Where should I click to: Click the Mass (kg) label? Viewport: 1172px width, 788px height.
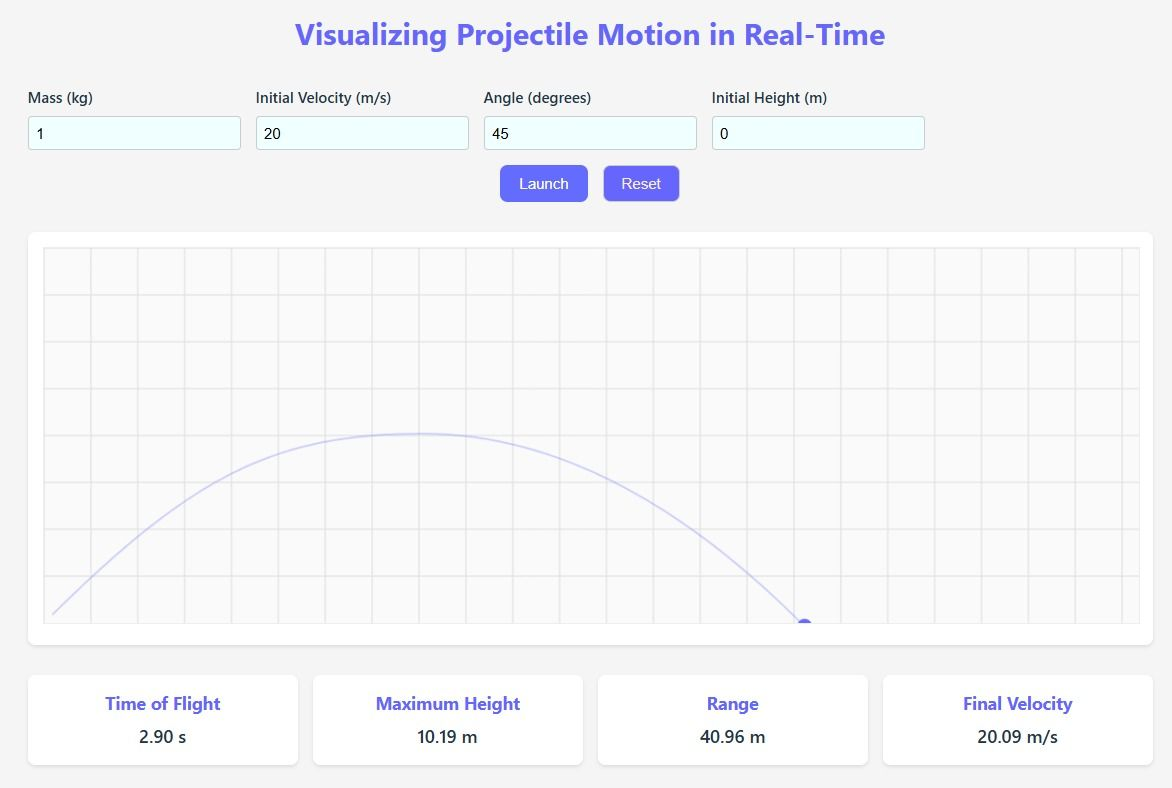click(x=61, y=97)
